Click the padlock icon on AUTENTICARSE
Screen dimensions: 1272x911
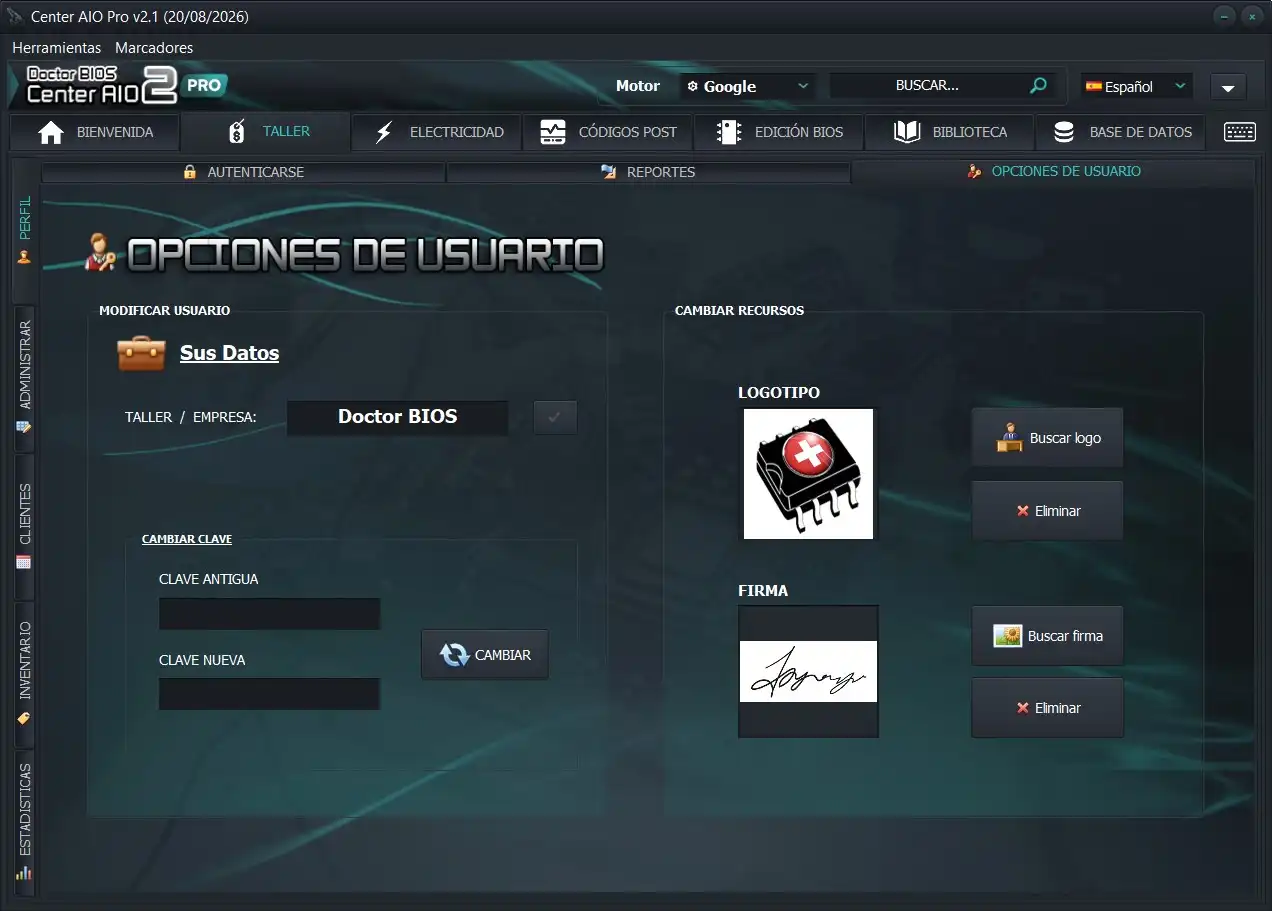pyautogui.click(x=190, y=172)
